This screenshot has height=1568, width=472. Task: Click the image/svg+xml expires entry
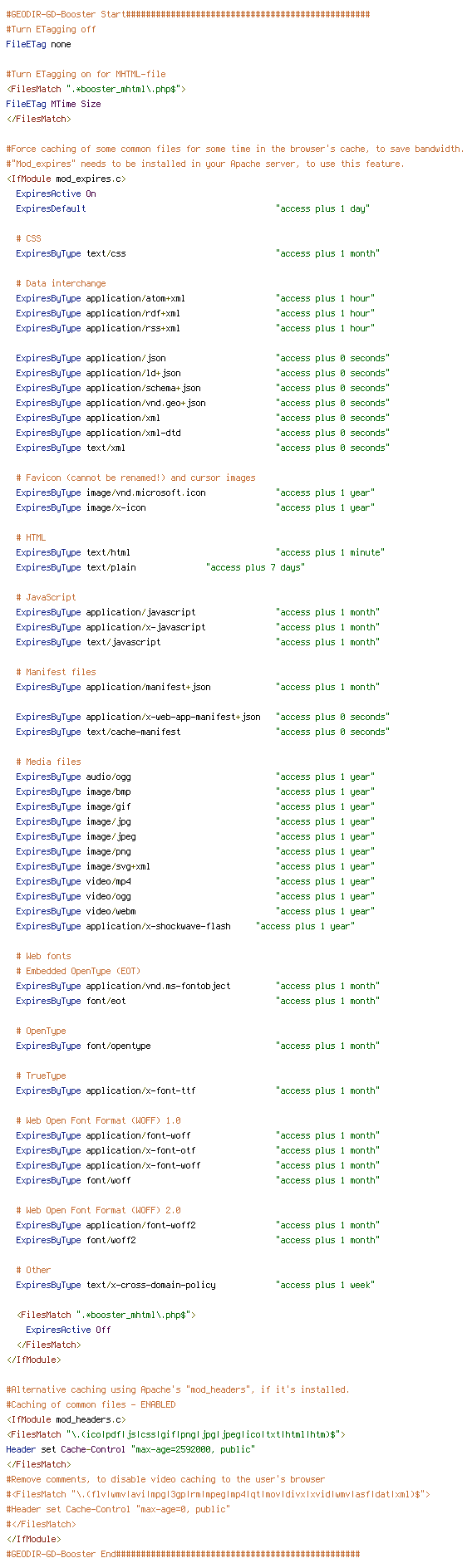coord(195,866)
